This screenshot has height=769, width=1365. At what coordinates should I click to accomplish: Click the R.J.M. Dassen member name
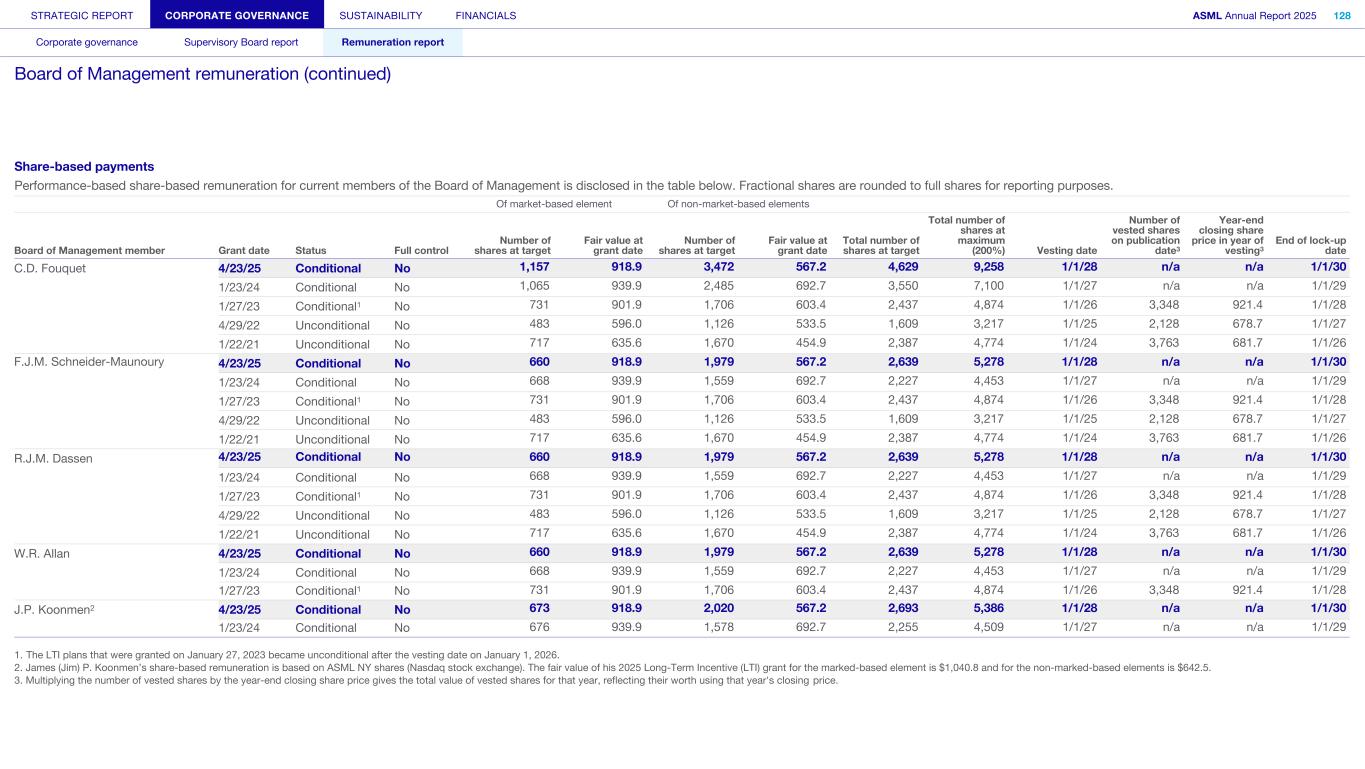[53, 458]
